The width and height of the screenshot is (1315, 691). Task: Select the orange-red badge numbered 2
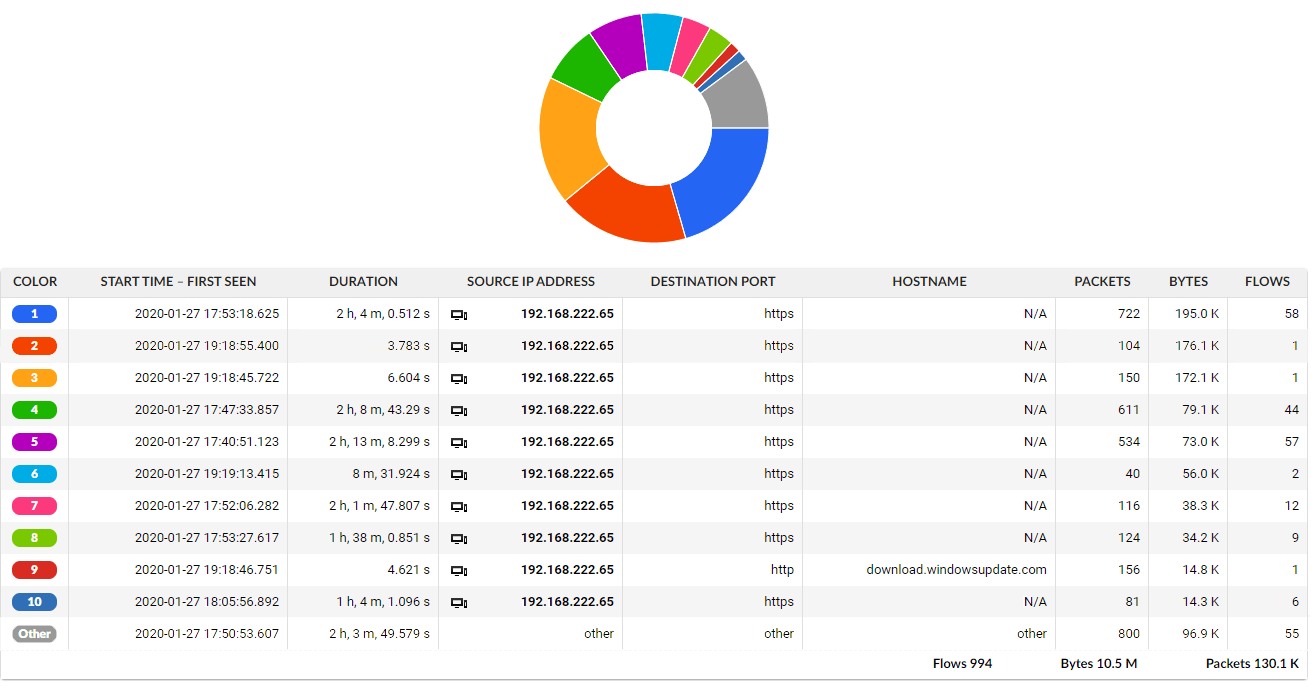click(34, 346)
